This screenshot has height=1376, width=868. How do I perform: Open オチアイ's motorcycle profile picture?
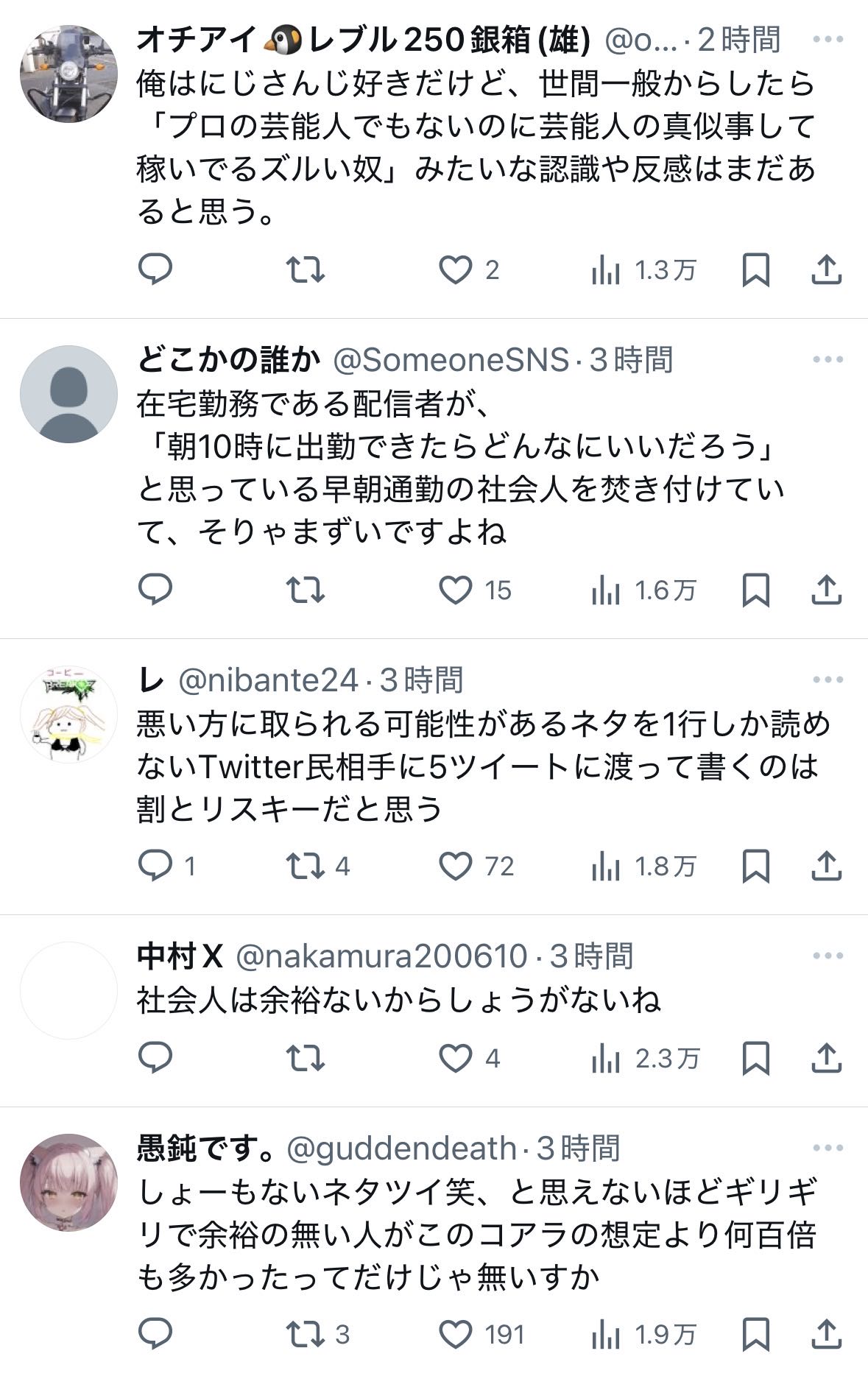[68, 74]
